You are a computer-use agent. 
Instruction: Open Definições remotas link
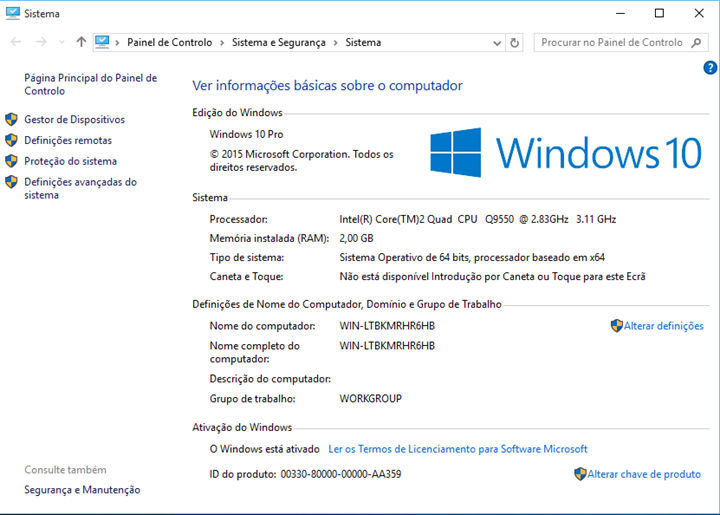[68, 140]
